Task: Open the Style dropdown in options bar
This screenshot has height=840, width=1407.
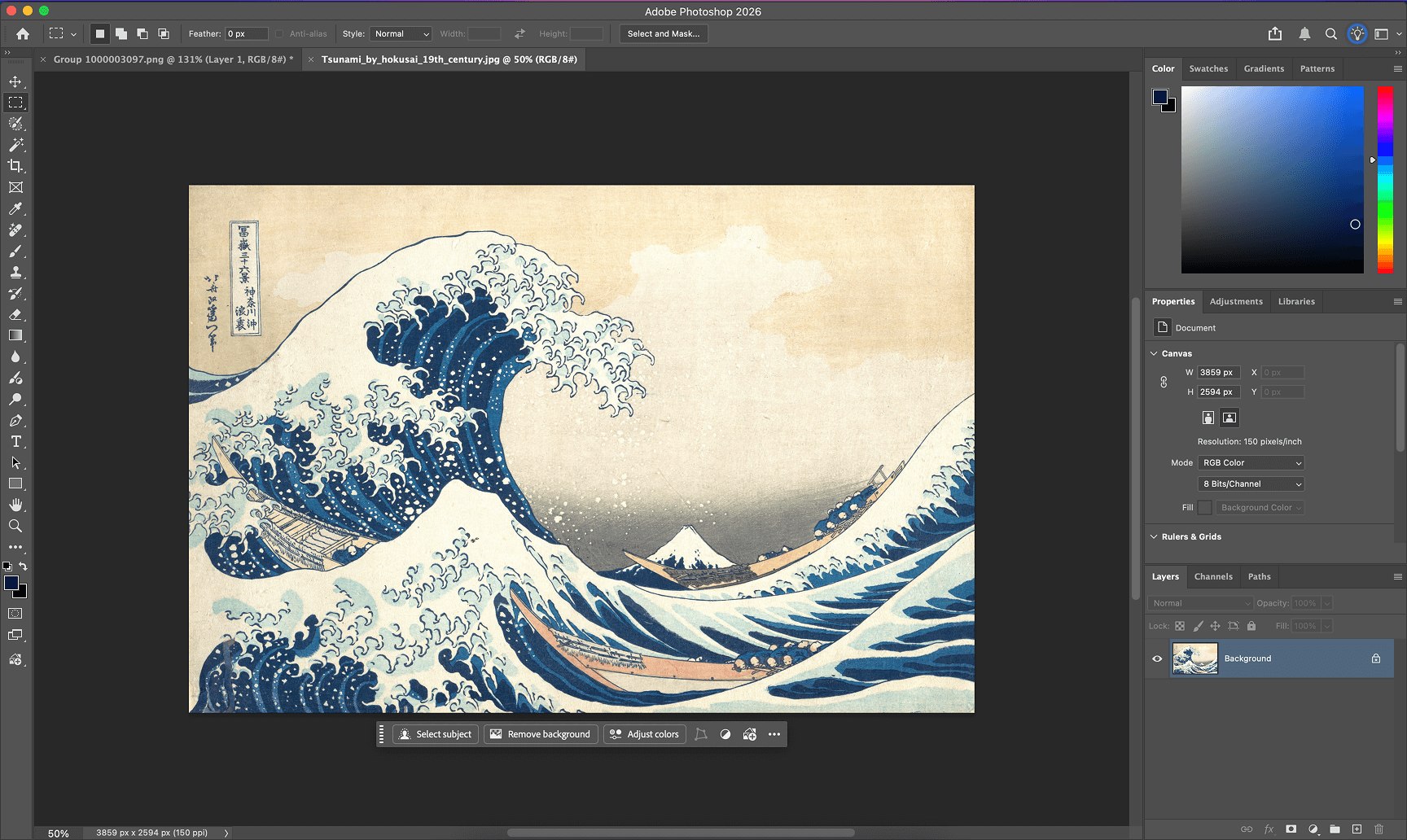Action: [x=401, y=33]
